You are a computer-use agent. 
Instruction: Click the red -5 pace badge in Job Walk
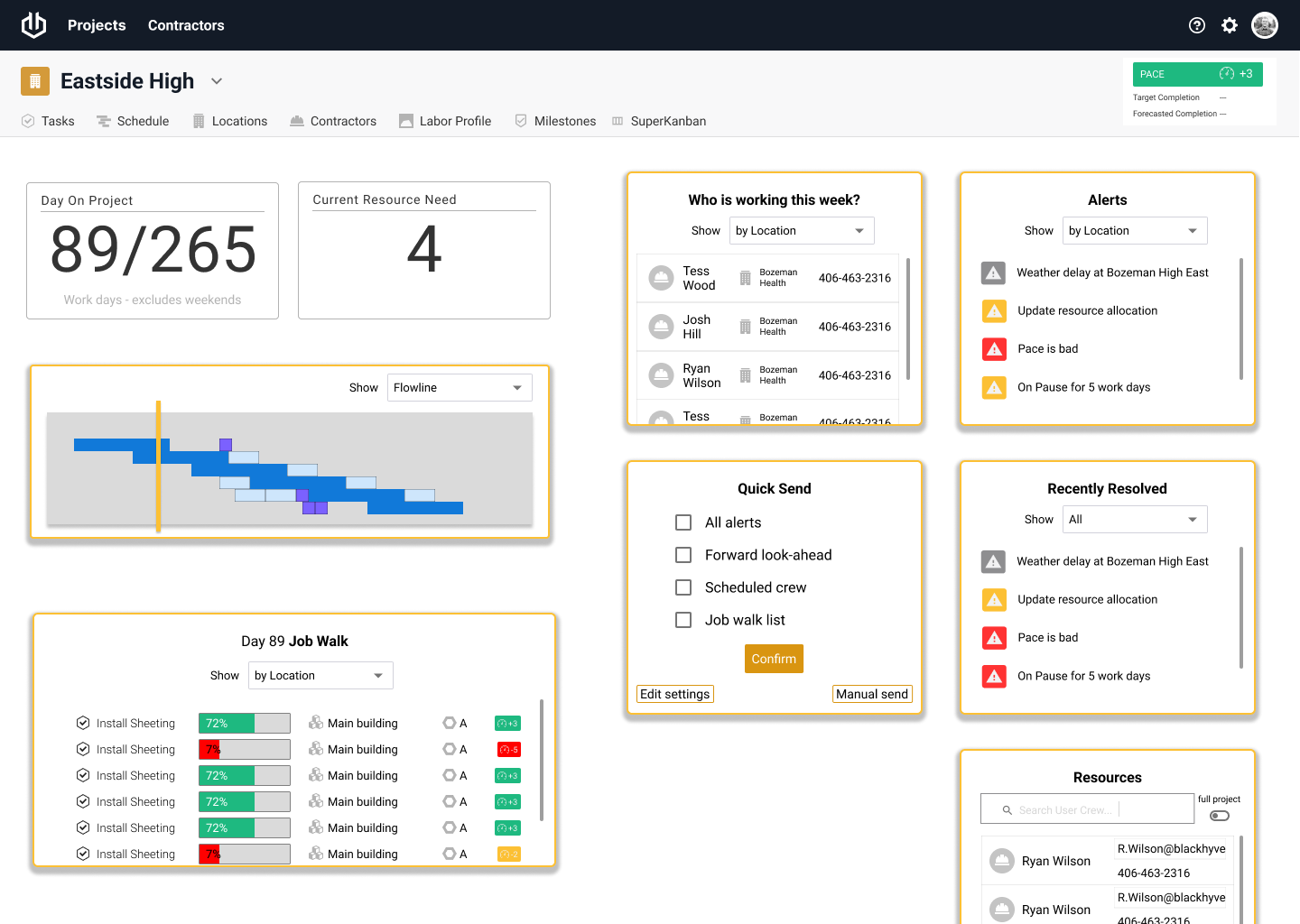pyautogui.click(x=509, y=750)
